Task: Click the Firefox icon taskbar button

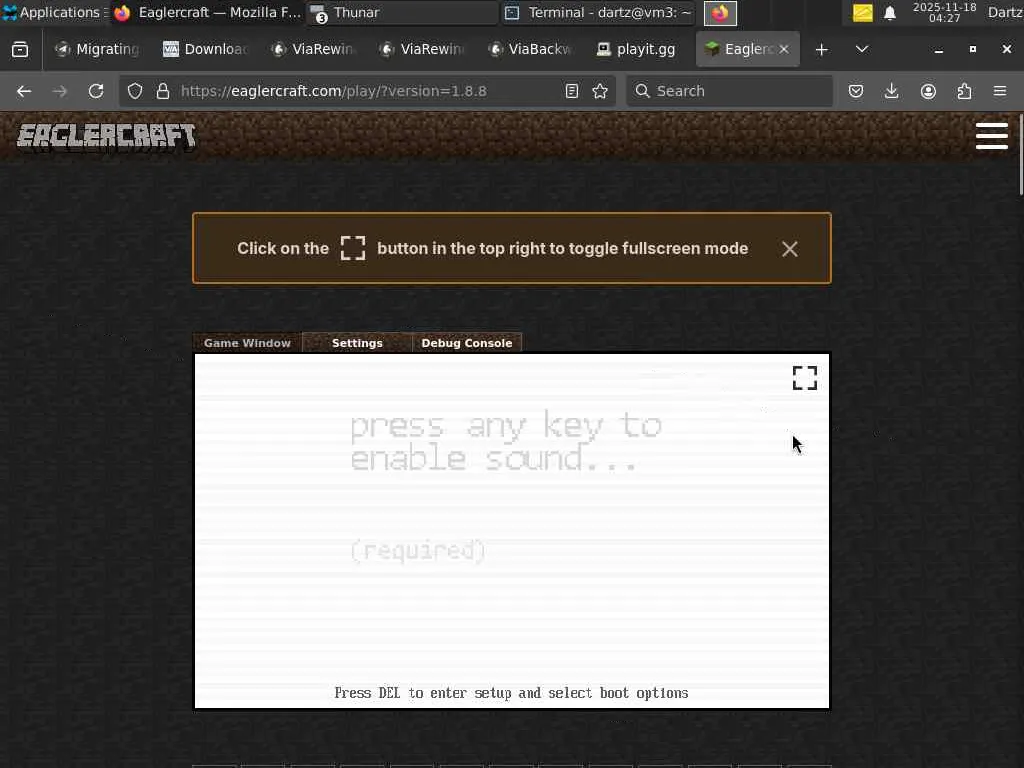Action: (x=720, y=13)
